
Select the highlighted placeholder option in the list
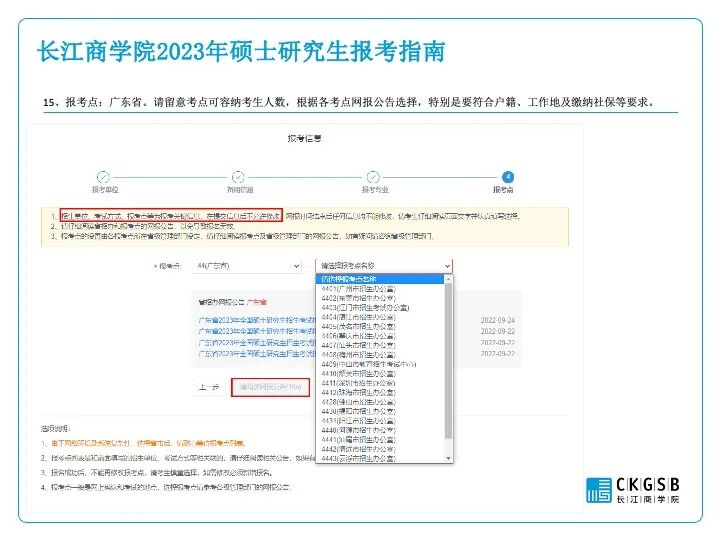[x=380, y=279]
